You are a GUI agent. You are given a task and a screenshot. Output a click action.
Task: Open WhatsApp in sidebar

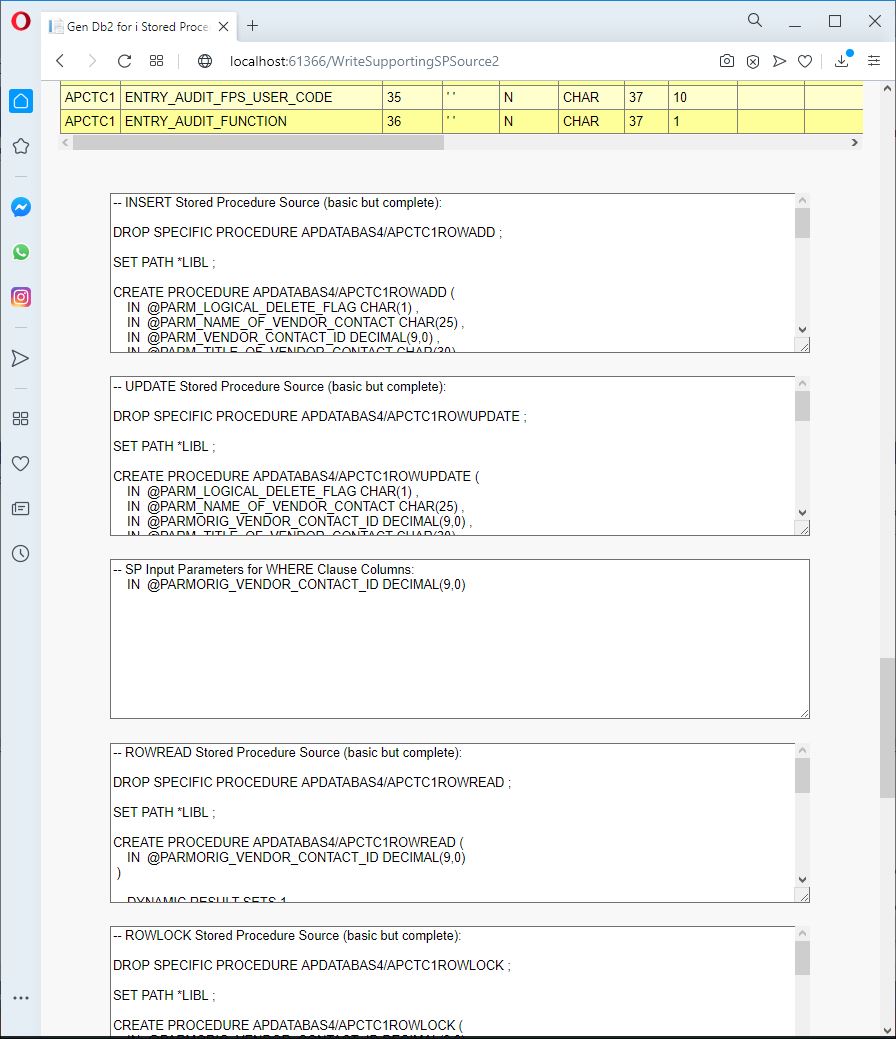pos(21,252)
